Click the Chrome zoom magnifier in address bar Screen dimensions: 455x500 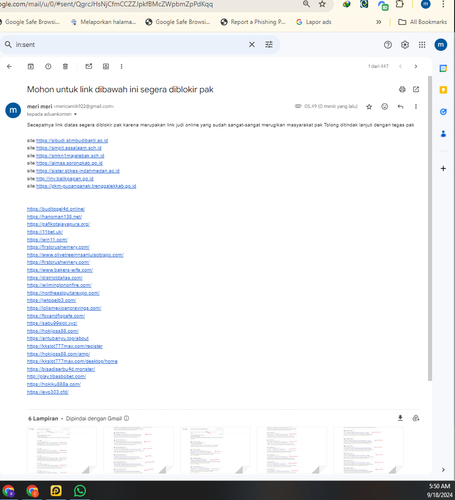point(306,4)
